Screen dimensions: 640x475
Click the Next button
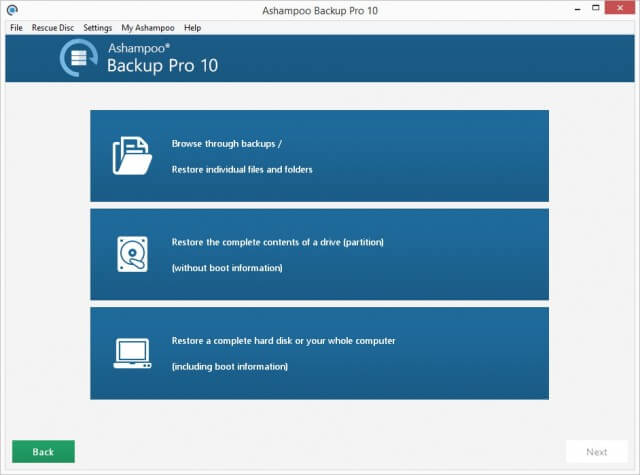[597, 452]
